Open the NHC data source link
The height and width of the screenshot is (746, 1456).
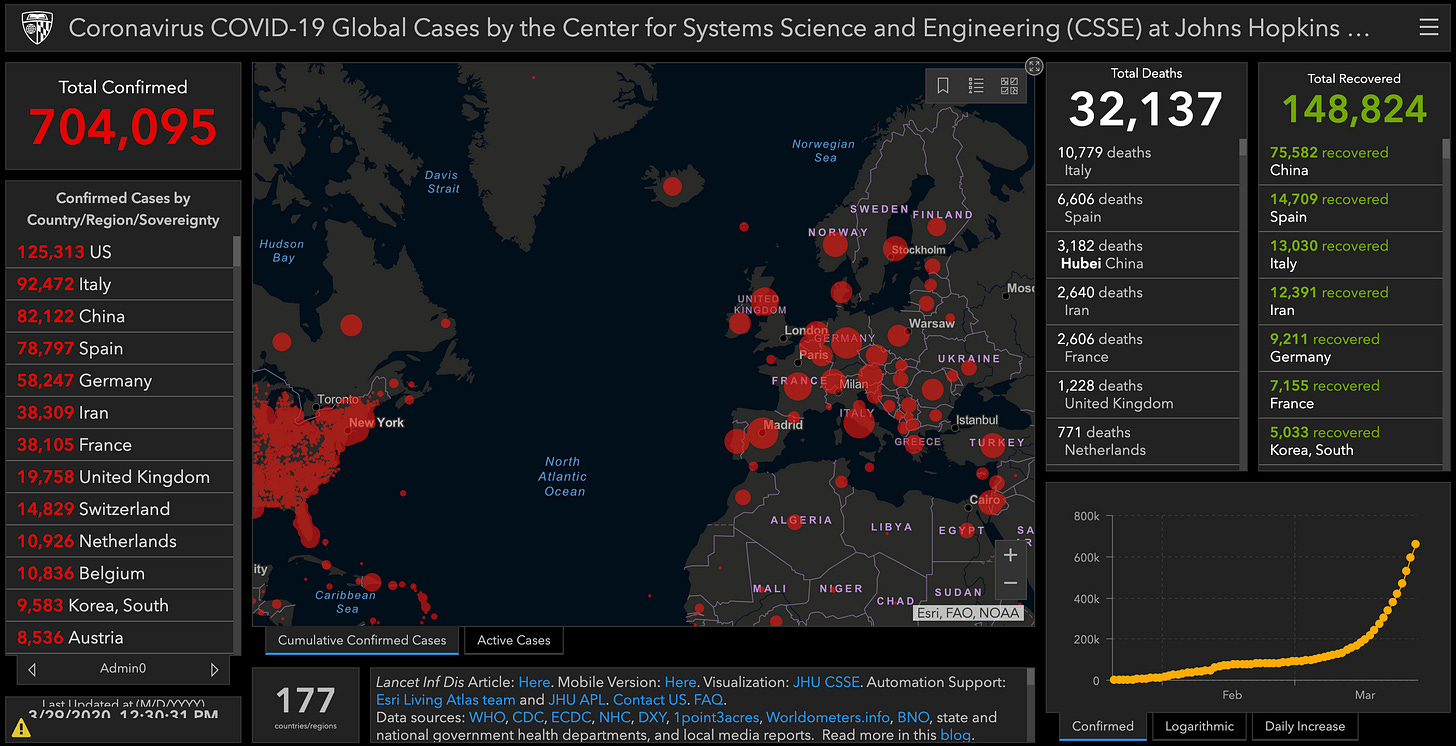(x=616, y=717)
